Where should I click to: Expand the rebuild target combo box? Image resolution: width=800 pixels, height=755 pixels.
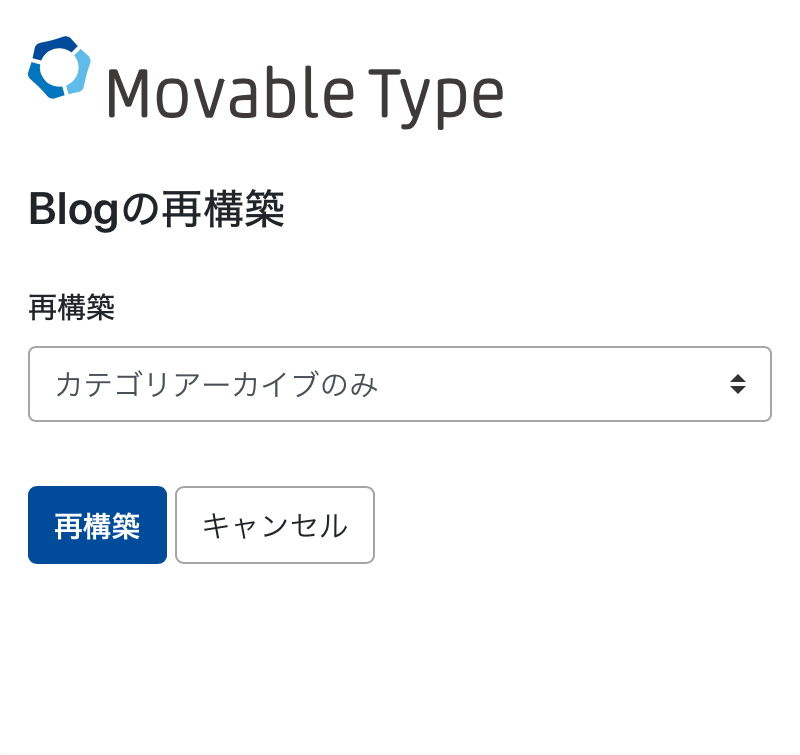coord(399,384)
